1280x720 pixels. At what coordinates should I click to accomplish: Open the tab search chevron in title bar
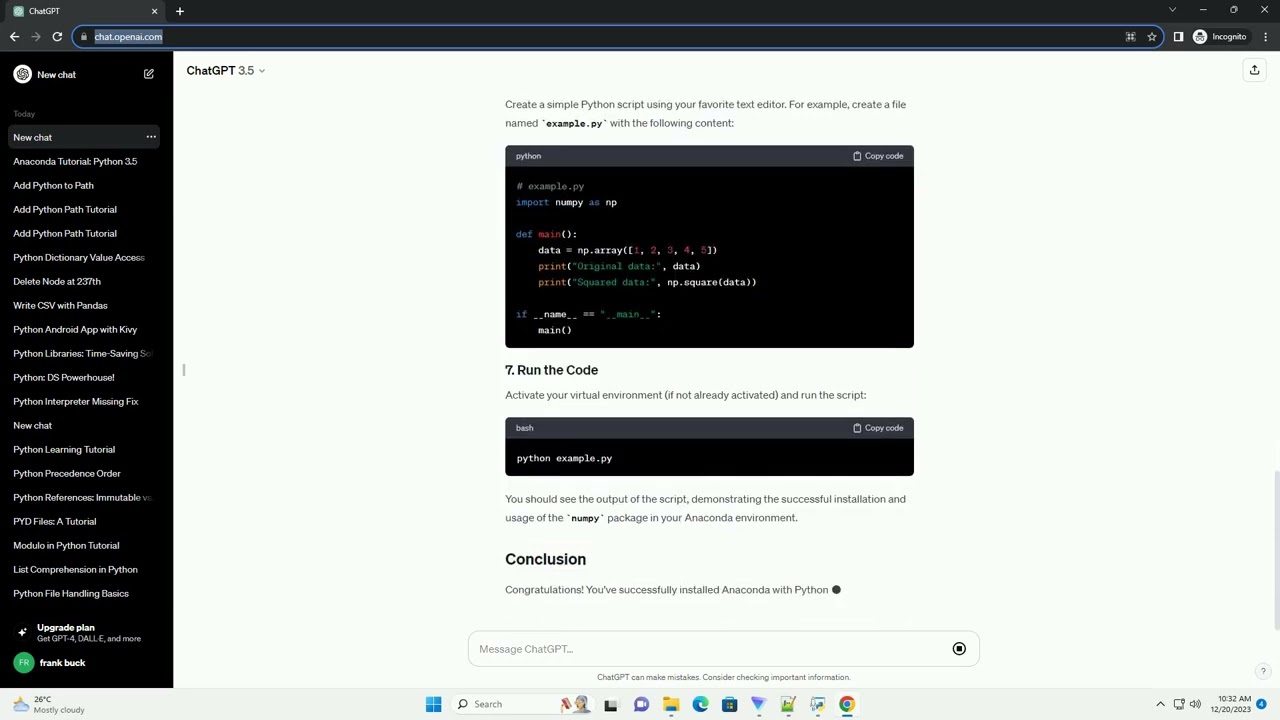pyautogui.click(x=1172, y=10)
